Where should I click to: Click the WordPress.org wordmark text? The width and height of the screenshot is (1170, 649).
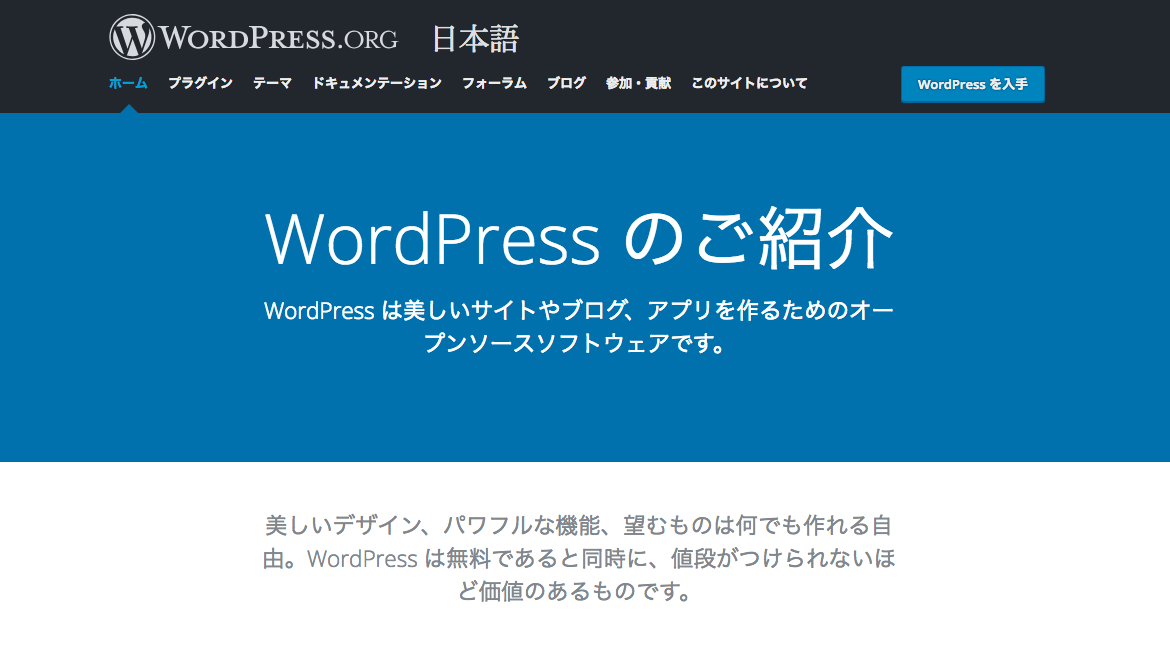(278, 38)
